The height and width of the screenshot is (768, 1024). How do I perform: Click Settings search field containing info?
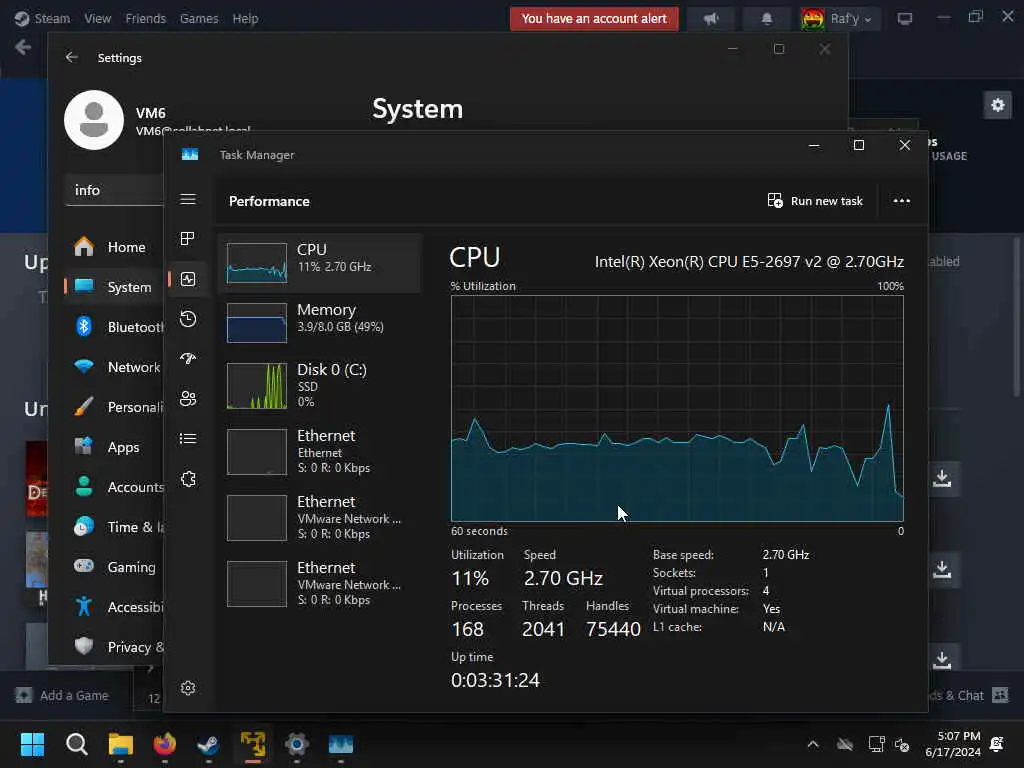point(114,190)
